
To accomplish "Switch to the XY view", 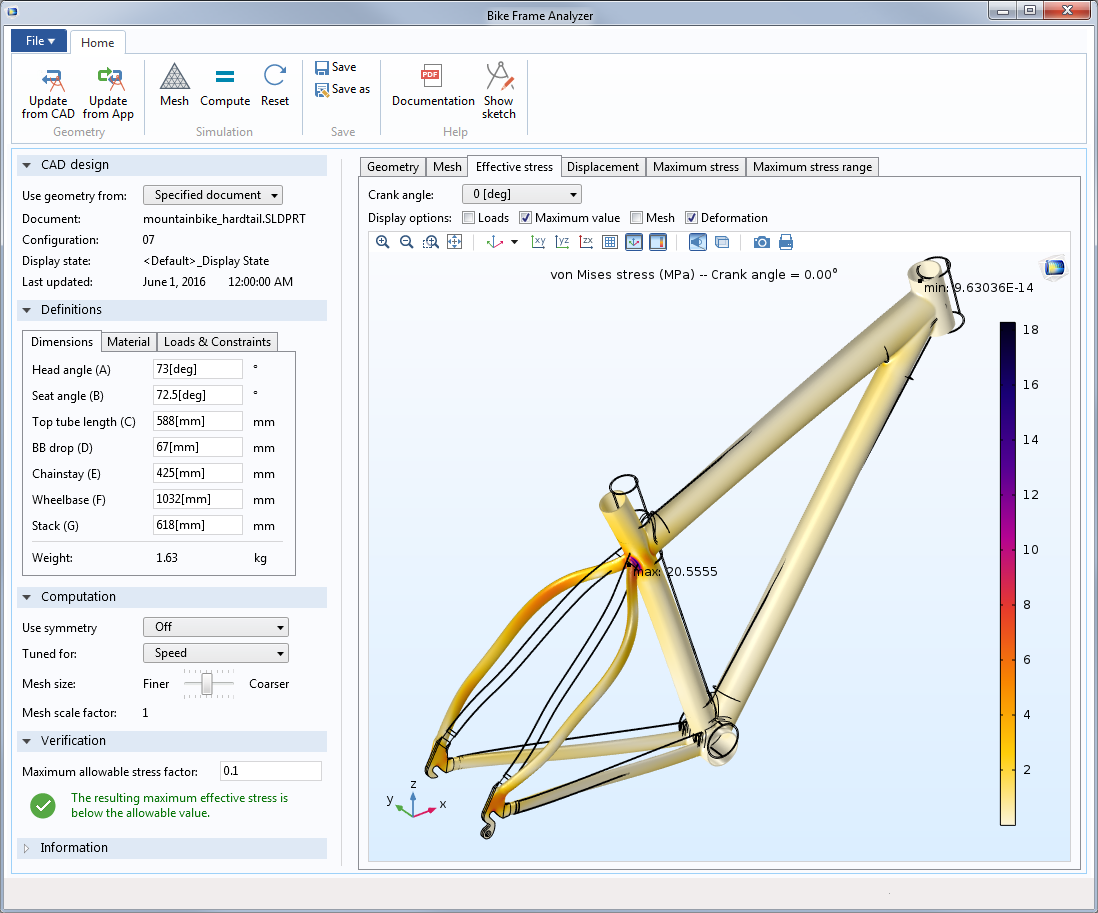I will pos(538,242).
